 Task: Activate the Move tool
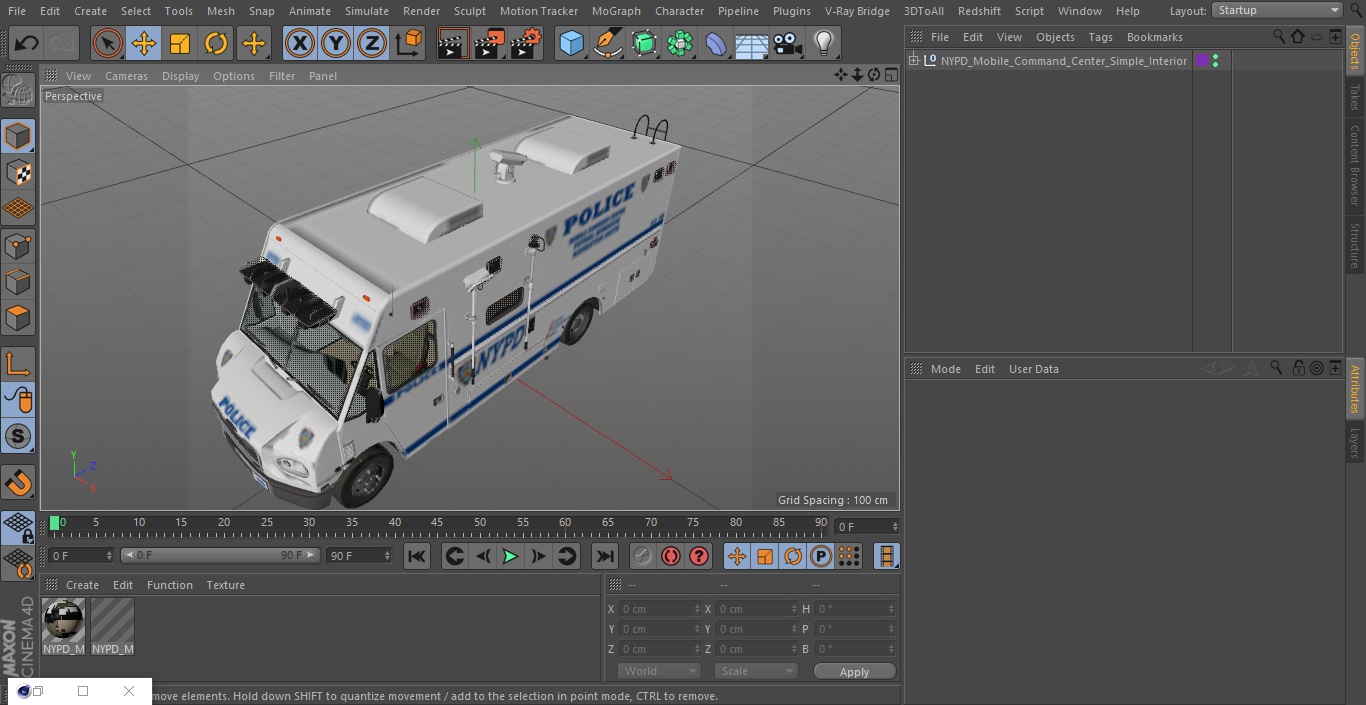(x=144, y=43)
